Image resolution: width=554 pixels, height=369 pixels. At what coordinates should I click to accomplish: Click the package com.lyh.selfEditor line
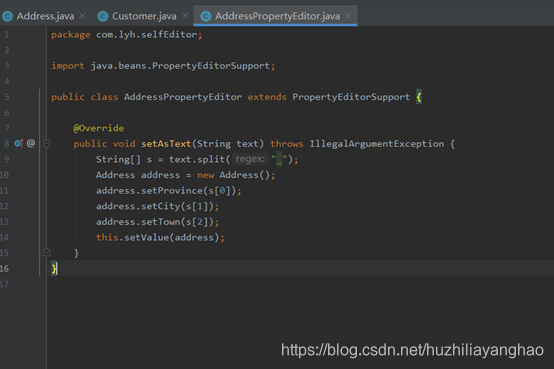pyautogui.click(x=127, y=35)
